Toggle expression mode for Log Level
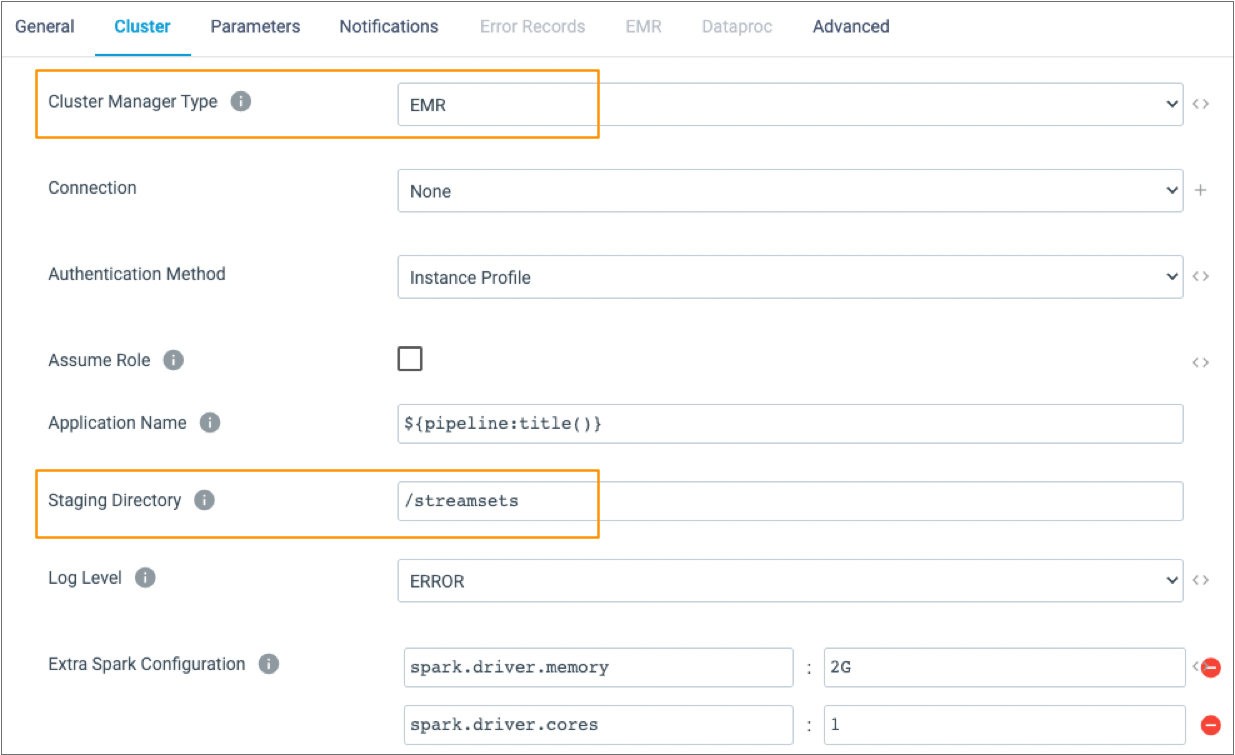The image size is (1235, 755). point(1200,580)
